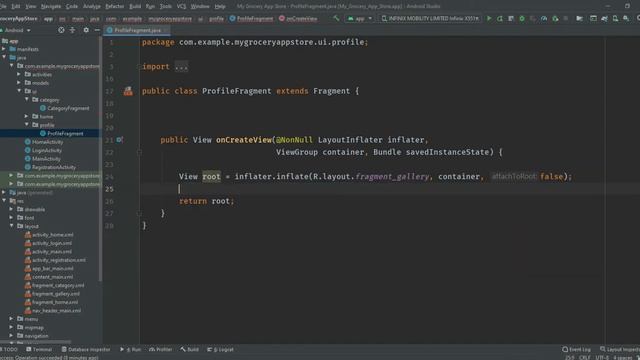Collapse the profile package
Screen dimensions: 640x360
tap(27, 125)
